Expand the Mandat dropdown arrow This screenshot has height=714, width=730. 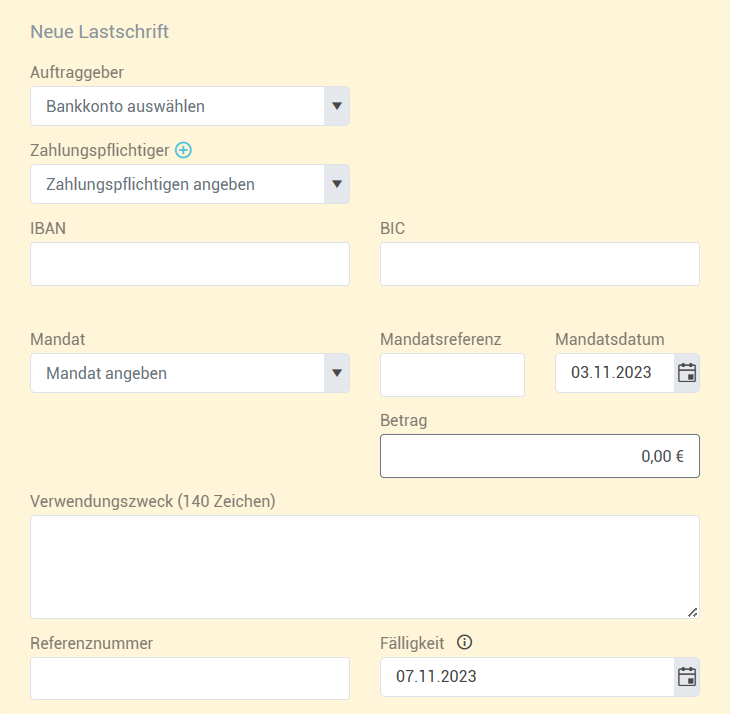tap(337, 373)
